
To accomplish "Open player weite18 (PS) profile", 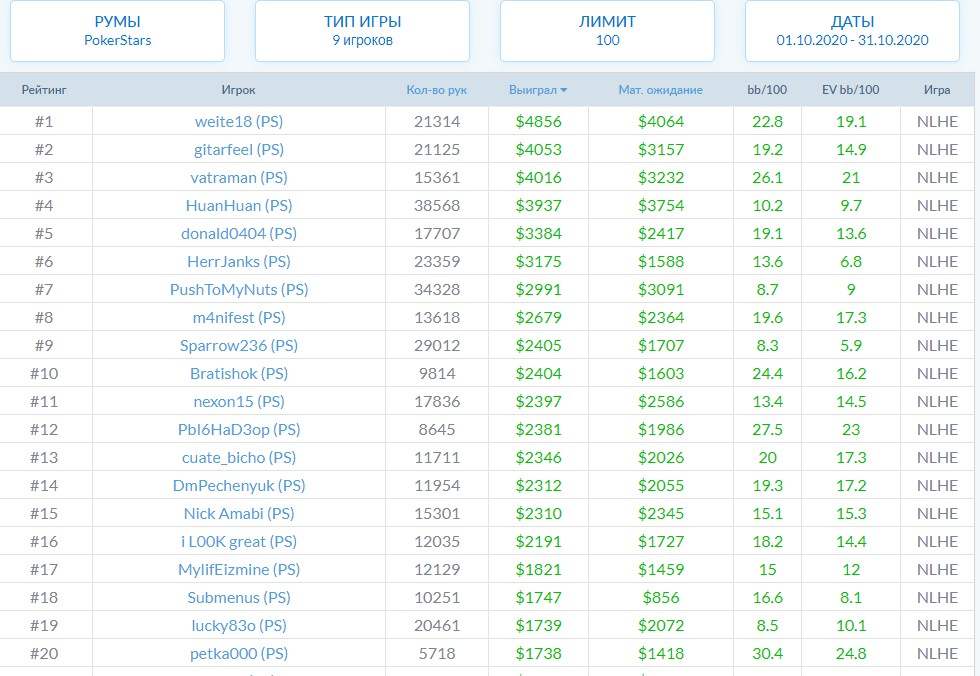I will coord(239,121).
